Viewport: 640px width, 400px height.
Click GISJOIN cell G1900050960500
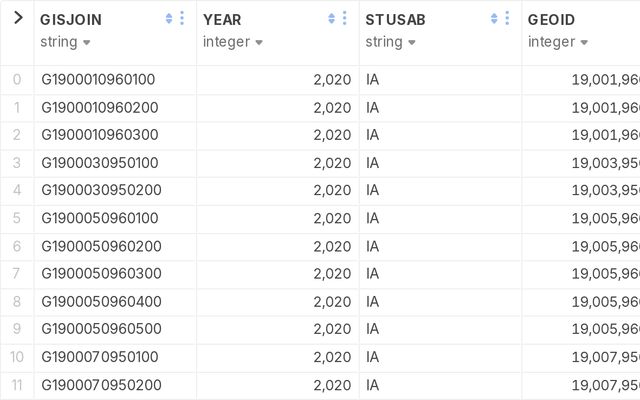98,329
